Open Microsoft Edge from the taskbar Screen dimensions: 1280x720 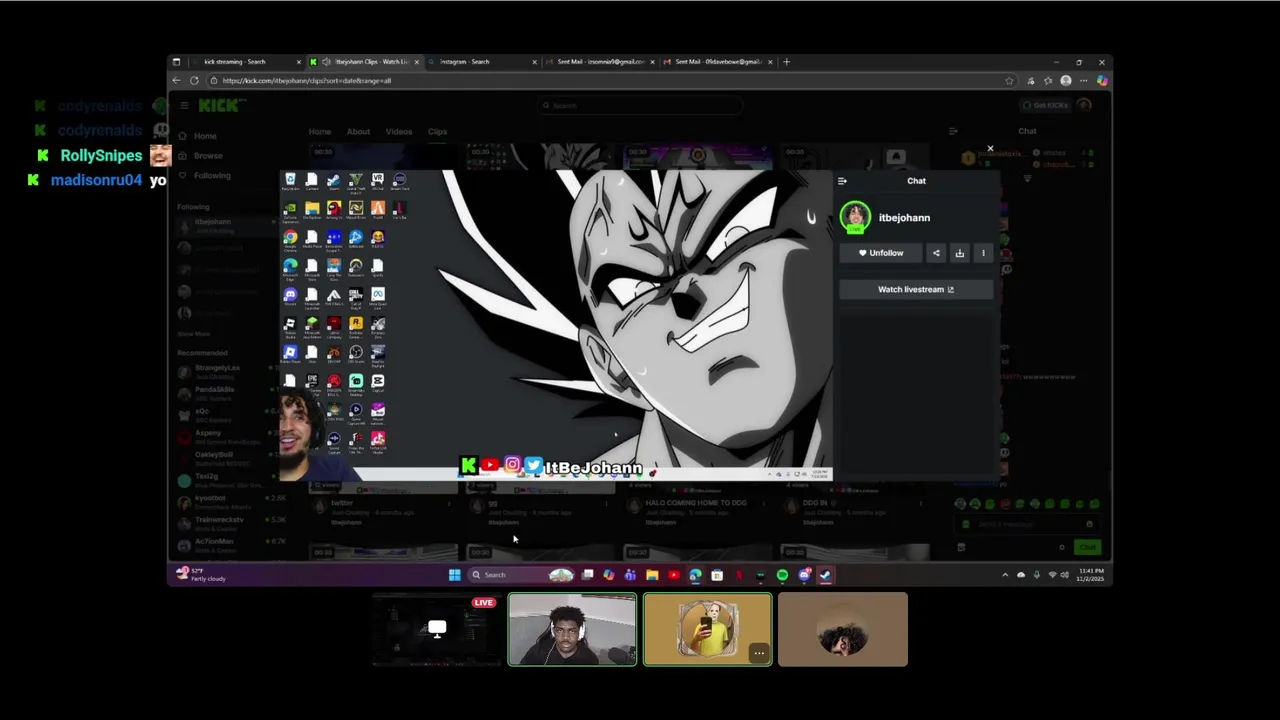coord(695,575)
